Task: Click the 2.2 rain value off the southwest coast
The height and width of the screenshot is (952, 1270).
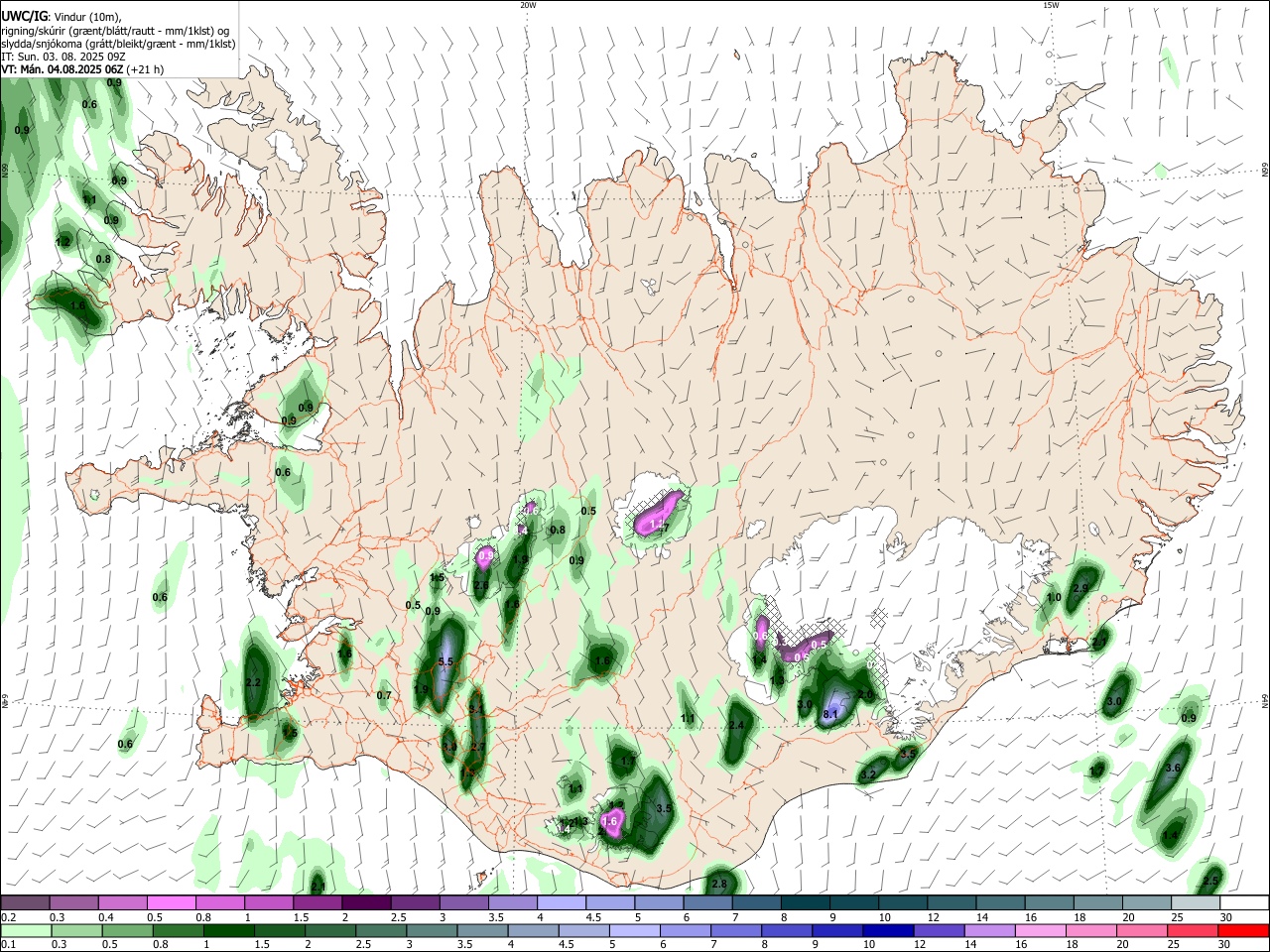Action: pos(252,682)
